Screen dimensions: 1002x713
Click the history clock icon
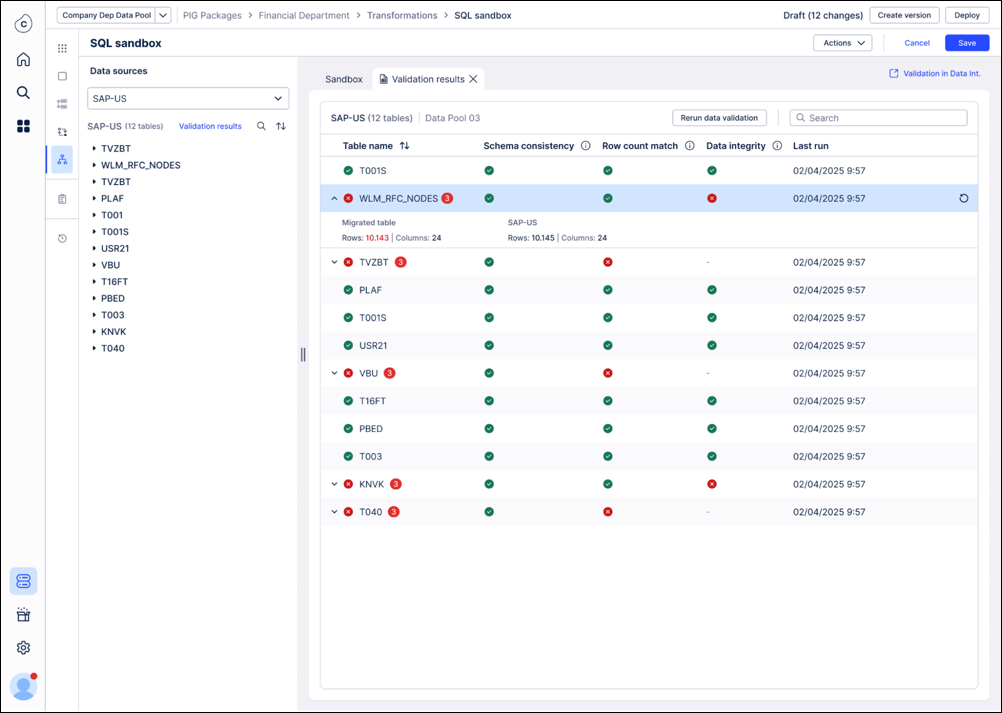[62, 238]
